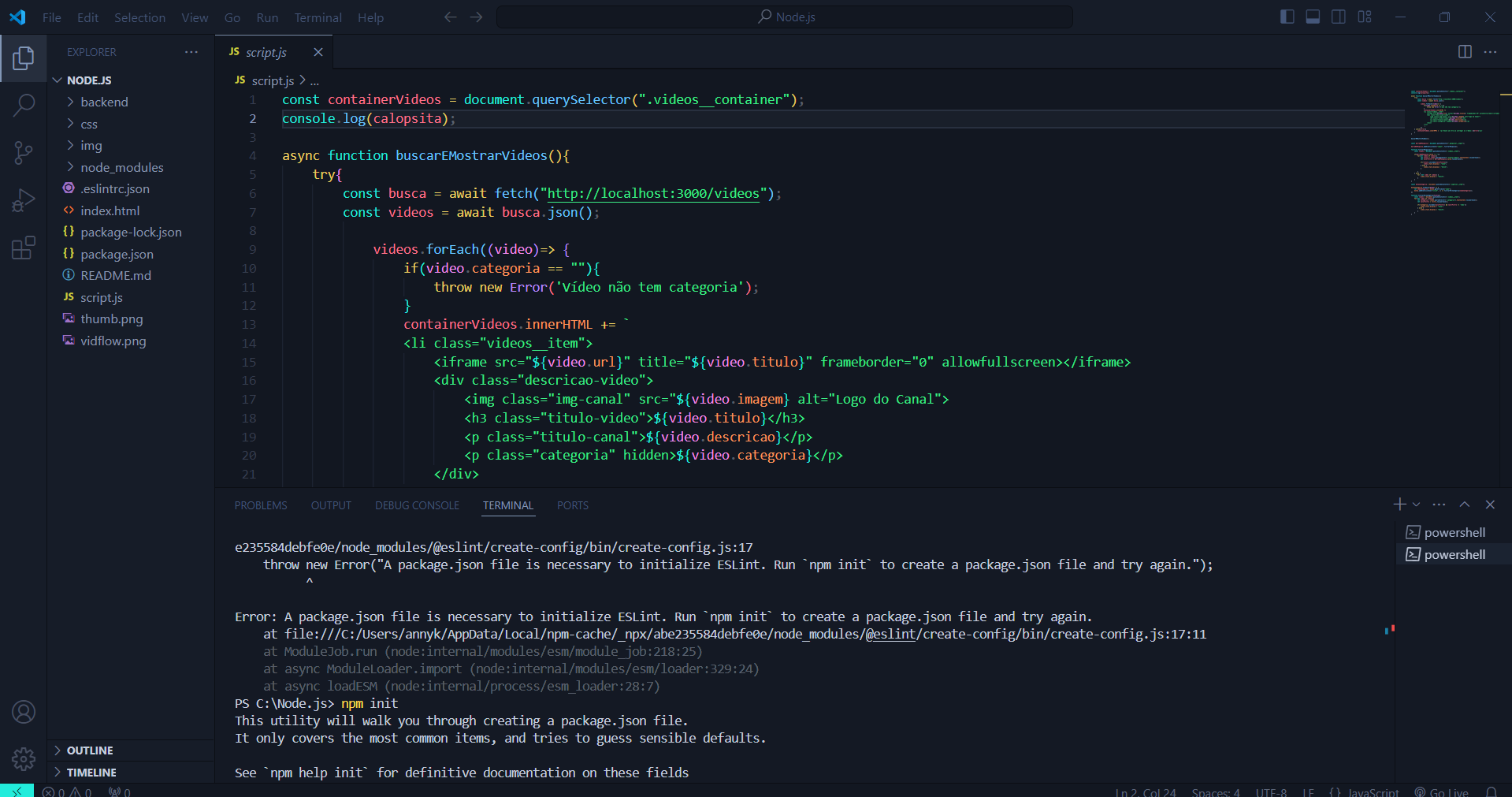Maximize the terminal panel size

pyautogui.click(x=1465, y=505)
